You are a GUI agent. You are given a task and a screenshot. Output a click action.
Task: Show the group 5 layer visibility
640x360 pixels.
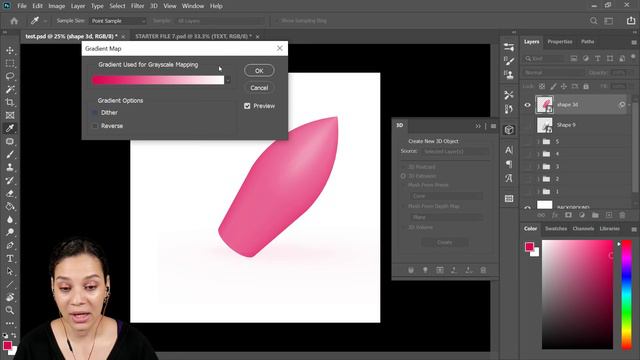coord(527,142)
